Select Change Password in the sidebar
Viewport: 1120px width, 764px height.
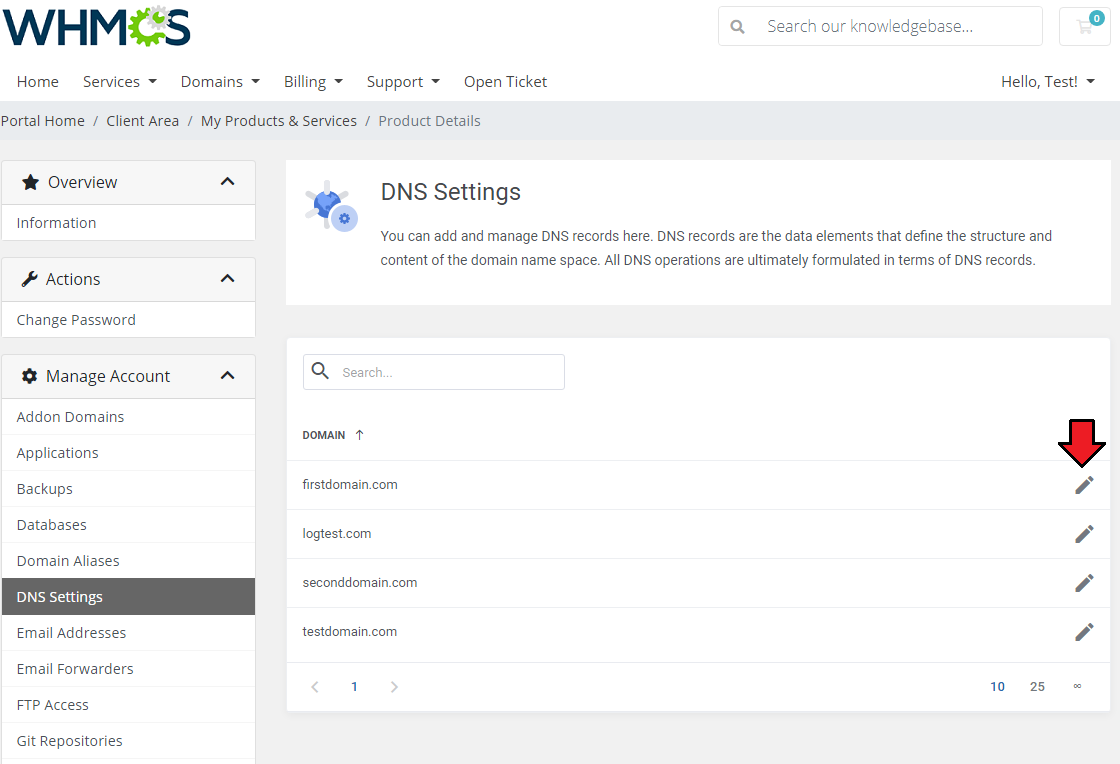pyautogui.click(x=129, y=320)
